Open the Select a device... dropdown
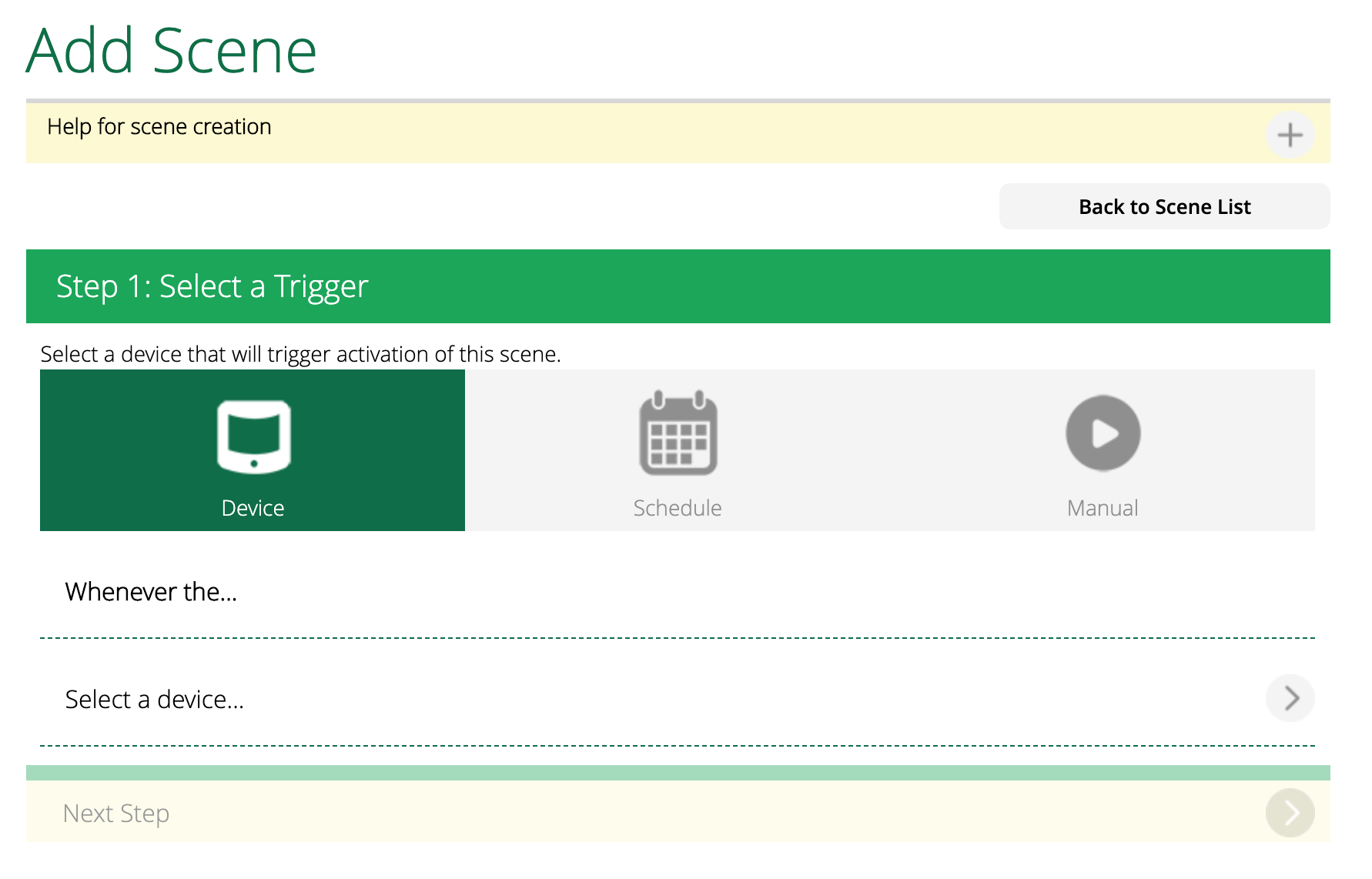 click(155, 699)
